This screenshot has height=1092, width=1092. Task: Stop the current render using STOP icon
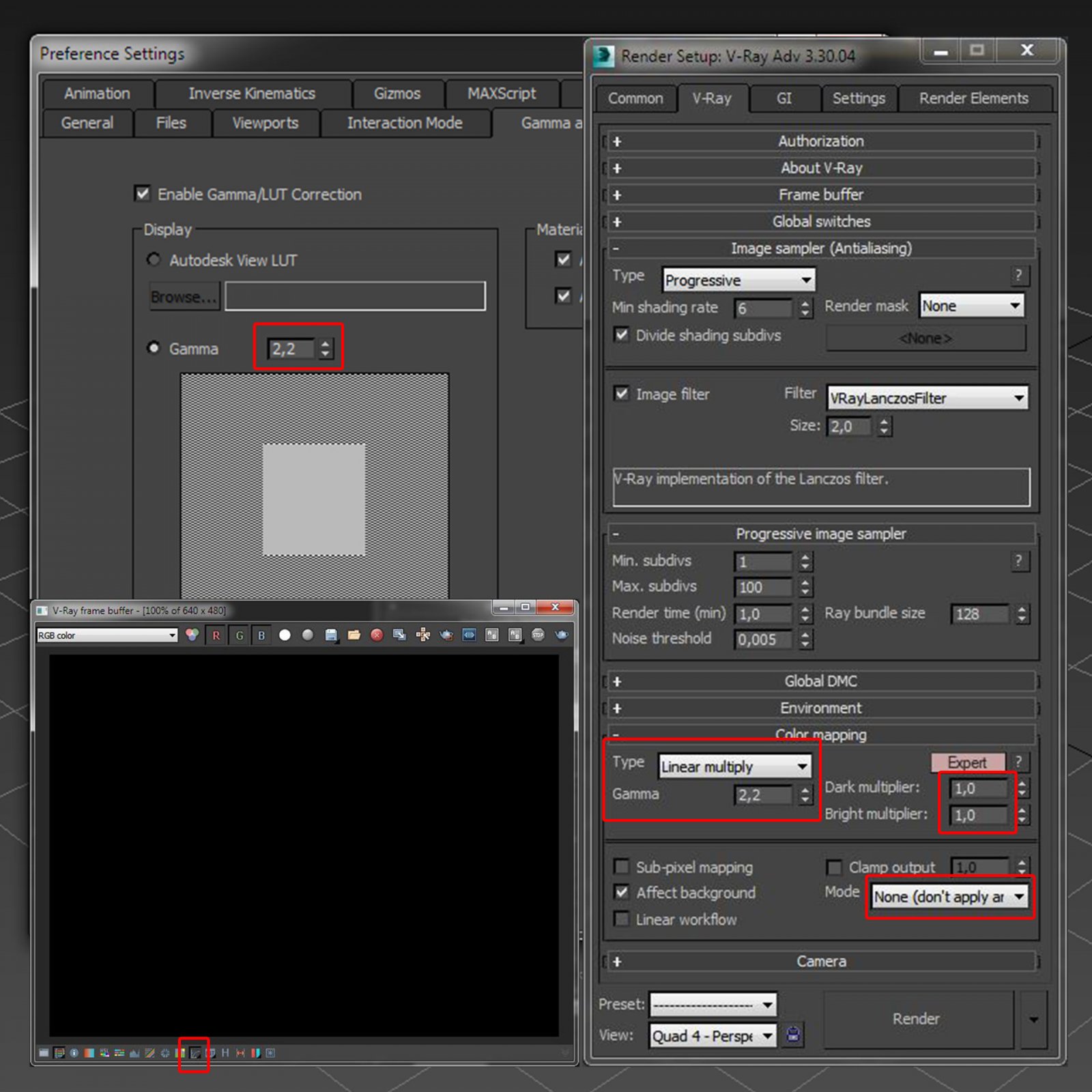point(538,635)
